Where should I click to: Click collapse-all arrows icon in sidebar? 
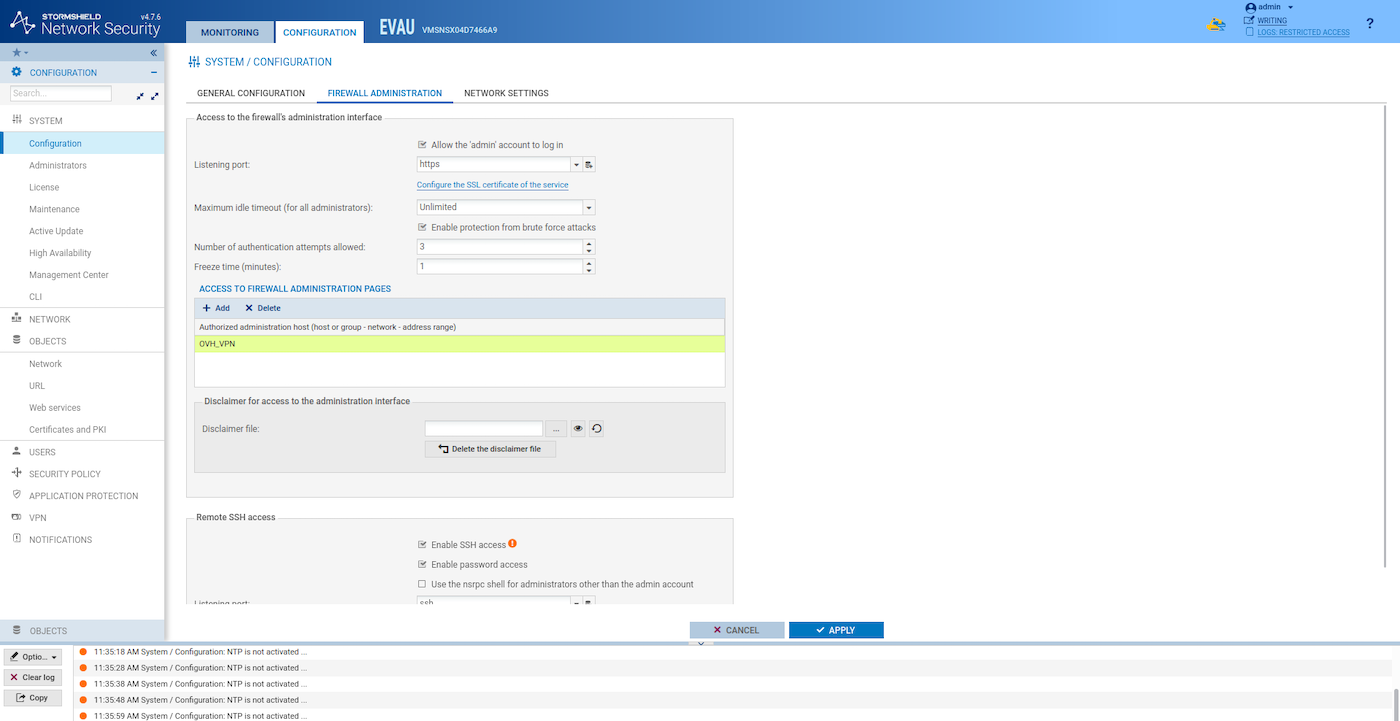point(140,96)
